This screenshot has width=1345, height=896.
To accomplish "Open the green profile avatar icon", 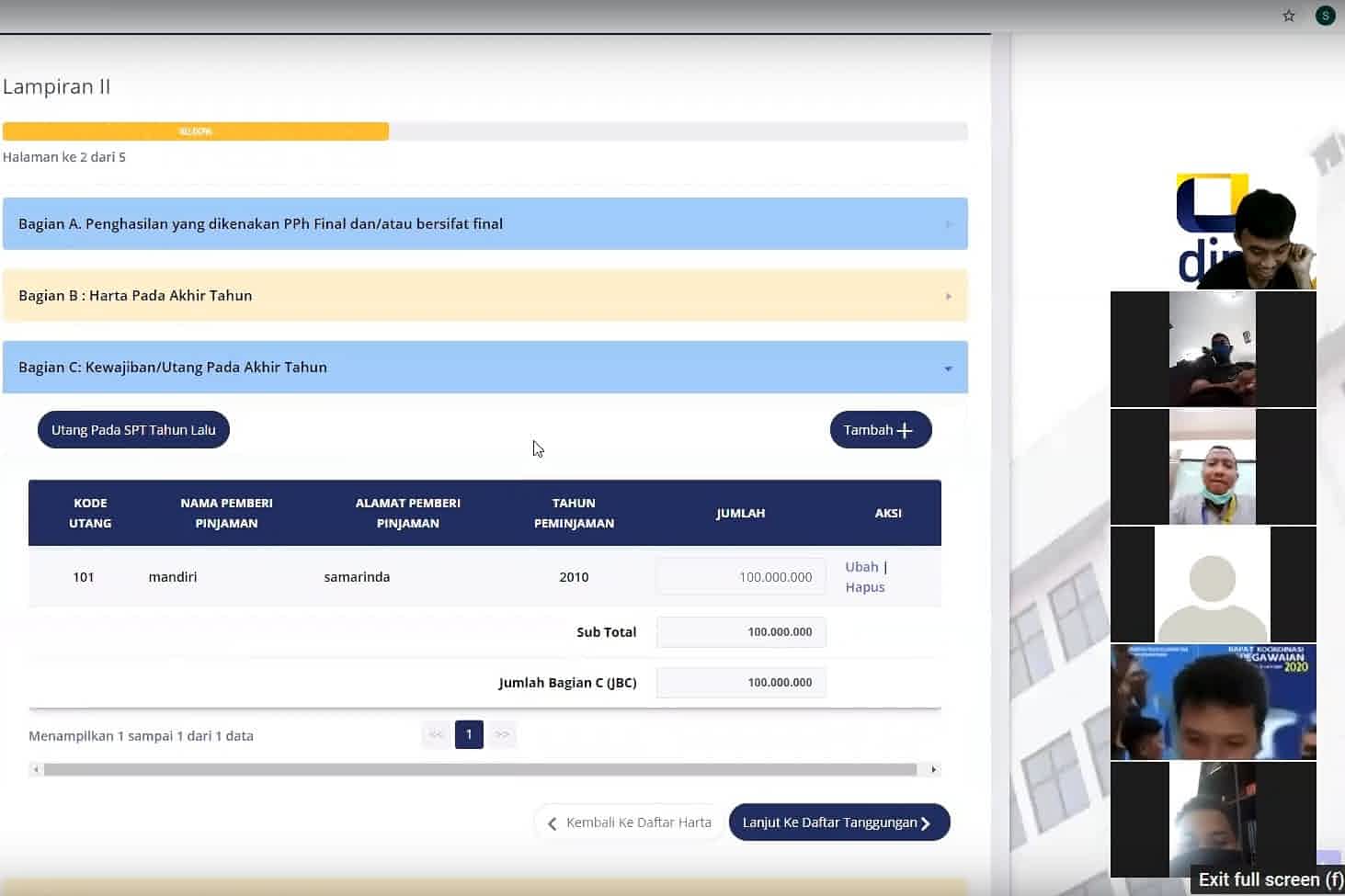I will tap(1325, 16).
